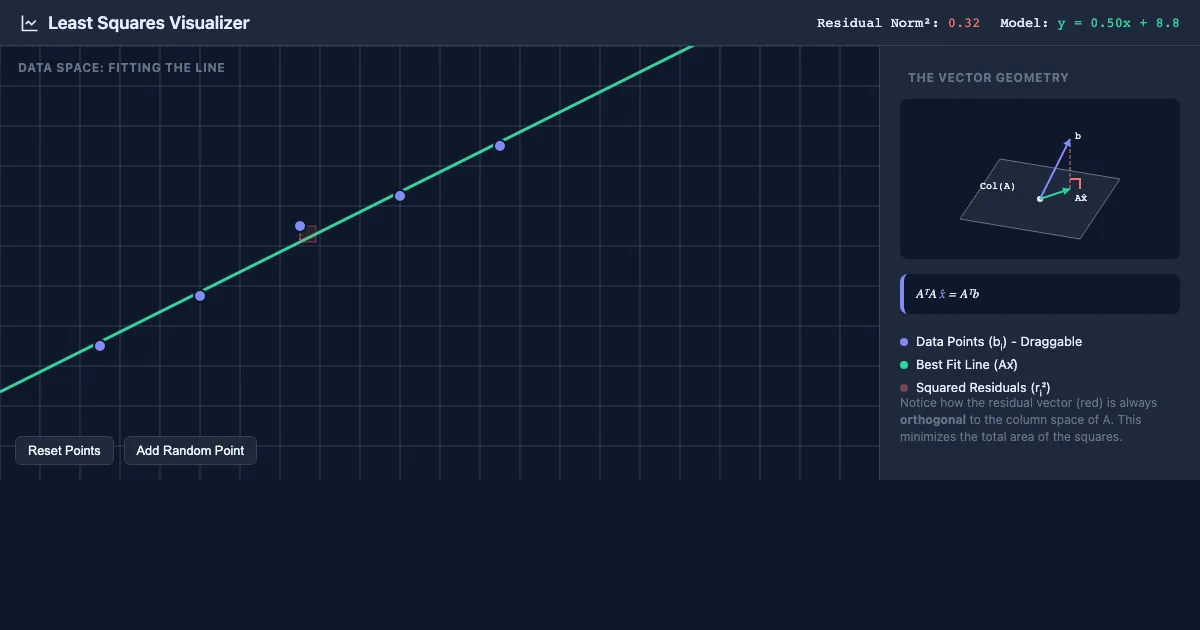
Task: Click the chart line logo icon
Action: pos(30,23)
